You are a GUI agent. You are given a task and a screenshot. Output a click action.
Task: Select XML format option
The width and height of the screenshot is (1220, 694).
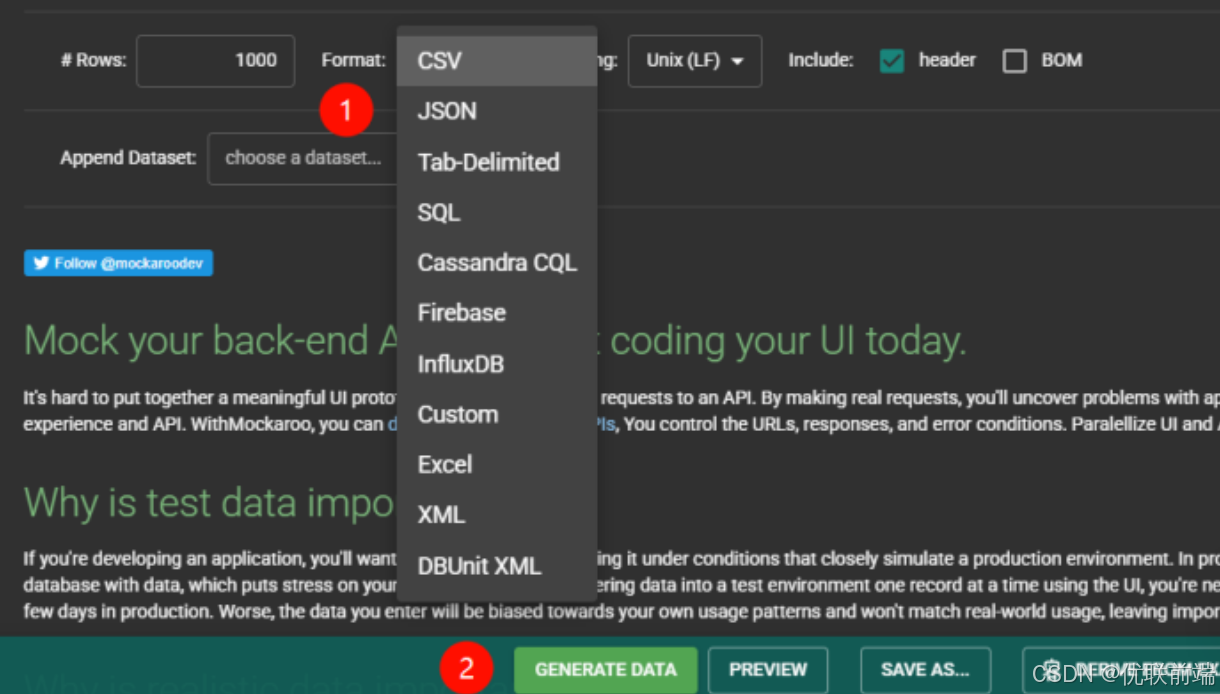coord(497,515)
